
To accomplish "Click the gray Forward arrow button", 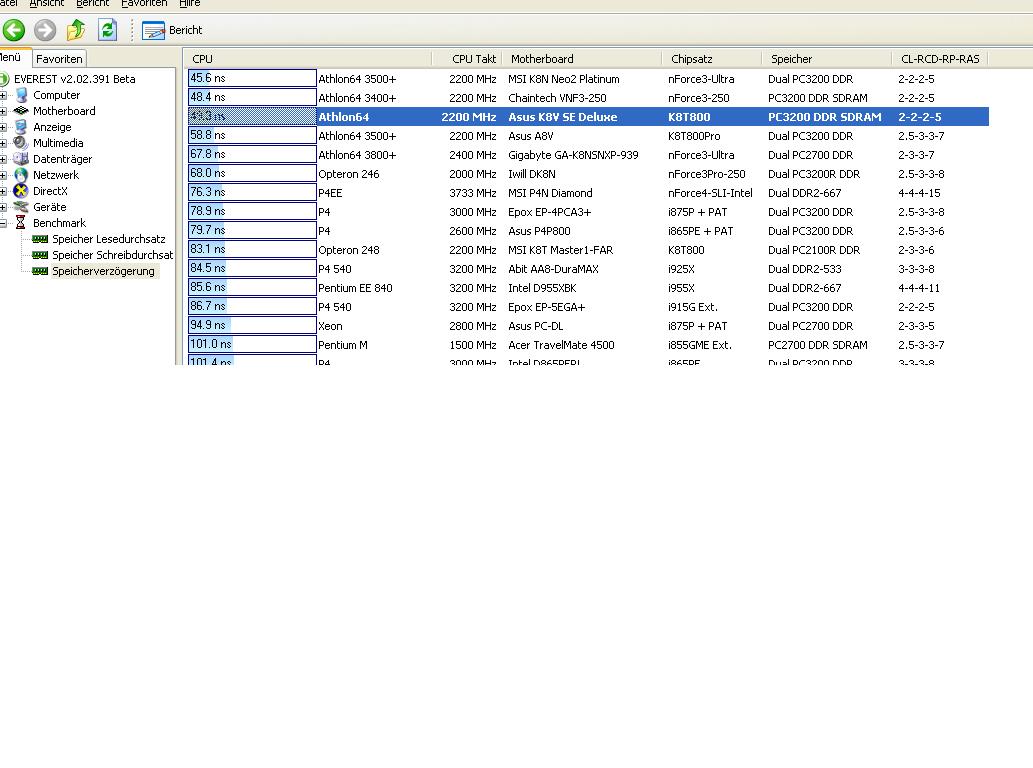I will [45, 30].
